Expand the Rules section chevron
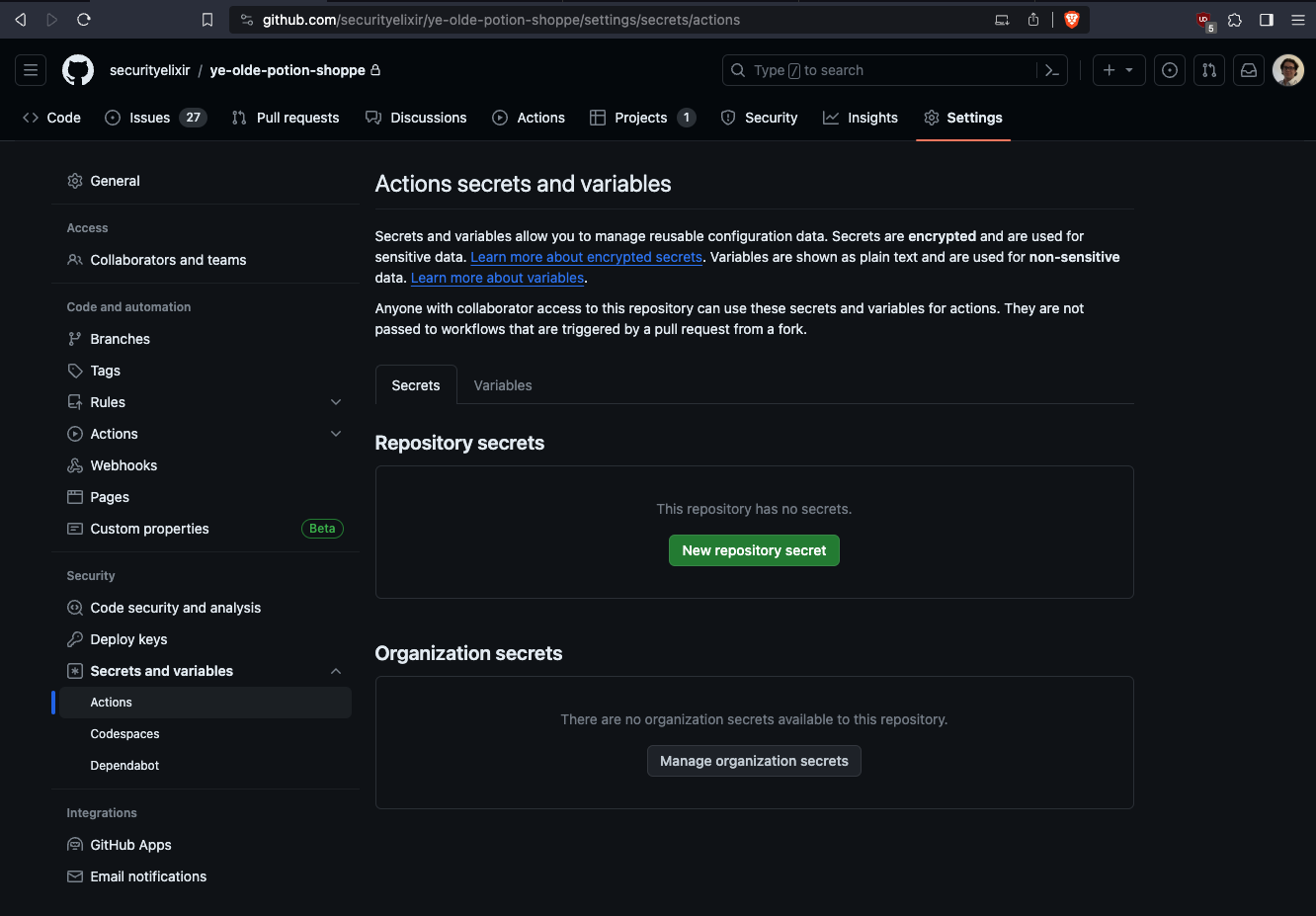 coord(336,401)
